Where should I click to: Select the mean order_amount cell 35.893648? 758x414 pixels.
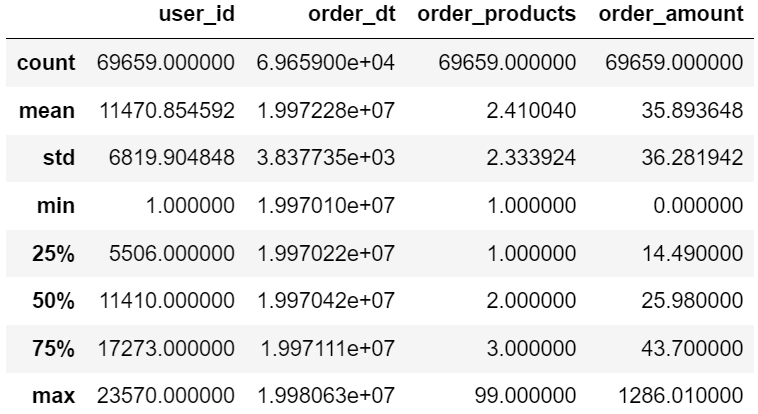pos(692,111)
